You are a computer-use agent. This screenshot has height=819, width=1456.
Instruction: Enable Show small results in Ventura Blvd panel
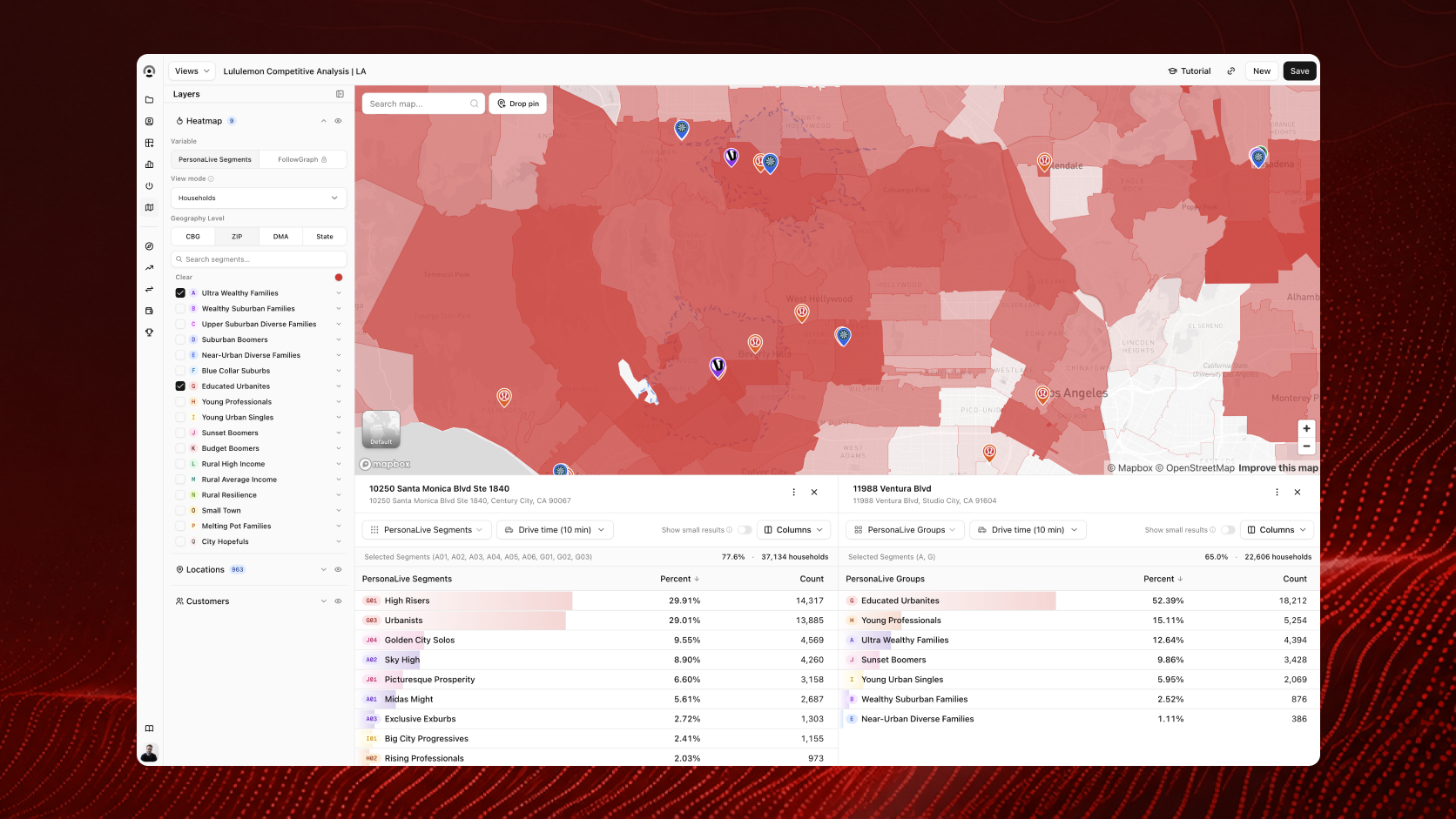(1228, 530)
